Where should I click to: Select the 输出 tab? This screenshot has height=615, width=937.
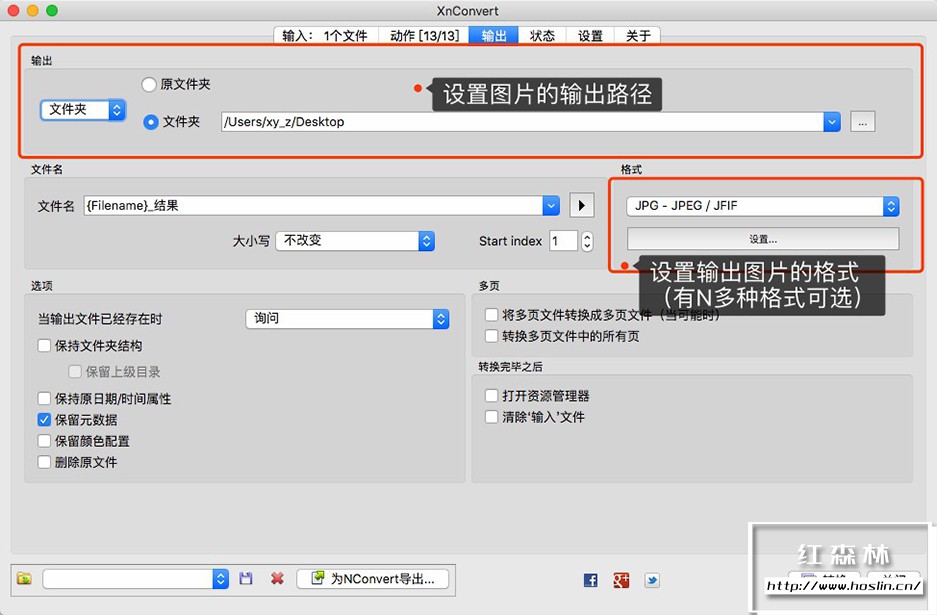pos(494,36)
